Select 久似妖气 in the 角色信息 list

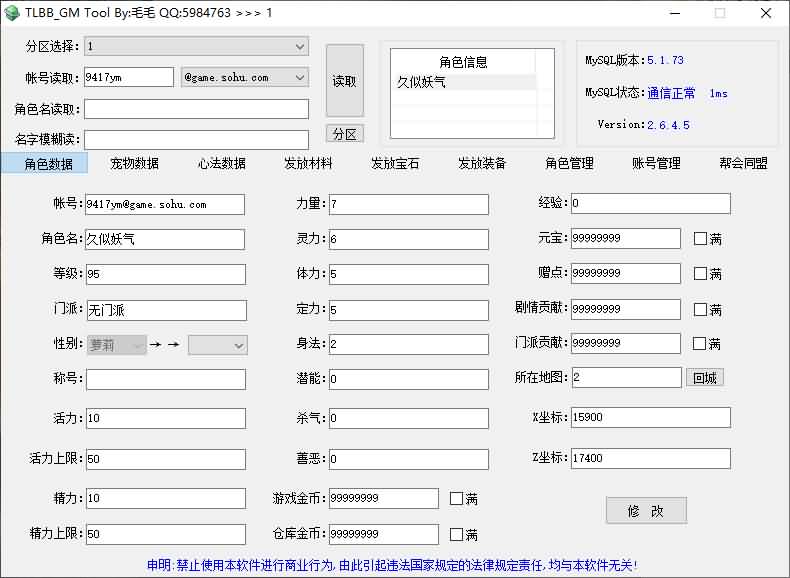point(464,82)
